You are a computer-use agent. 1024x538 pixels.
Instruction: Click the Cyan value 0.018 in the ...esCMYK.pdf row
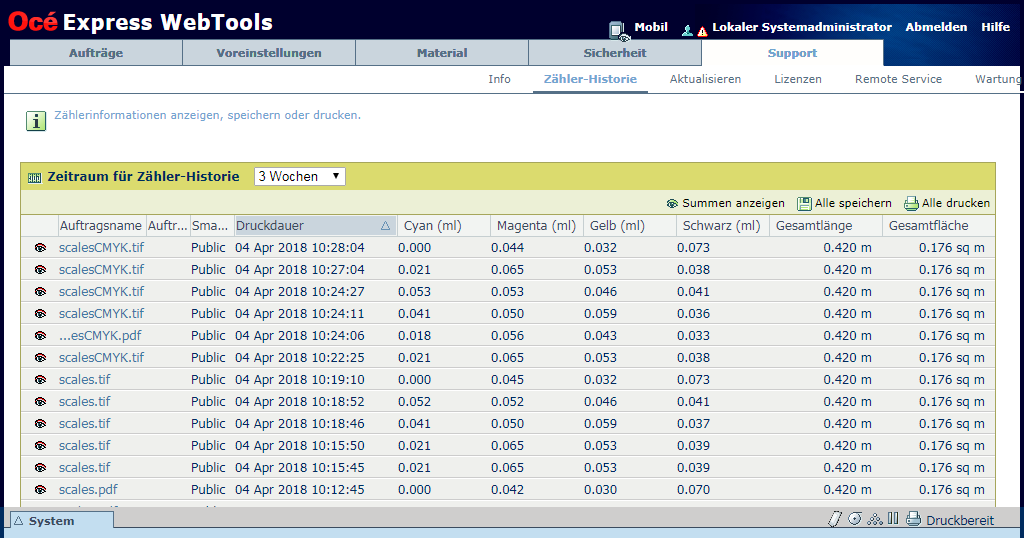415,336
